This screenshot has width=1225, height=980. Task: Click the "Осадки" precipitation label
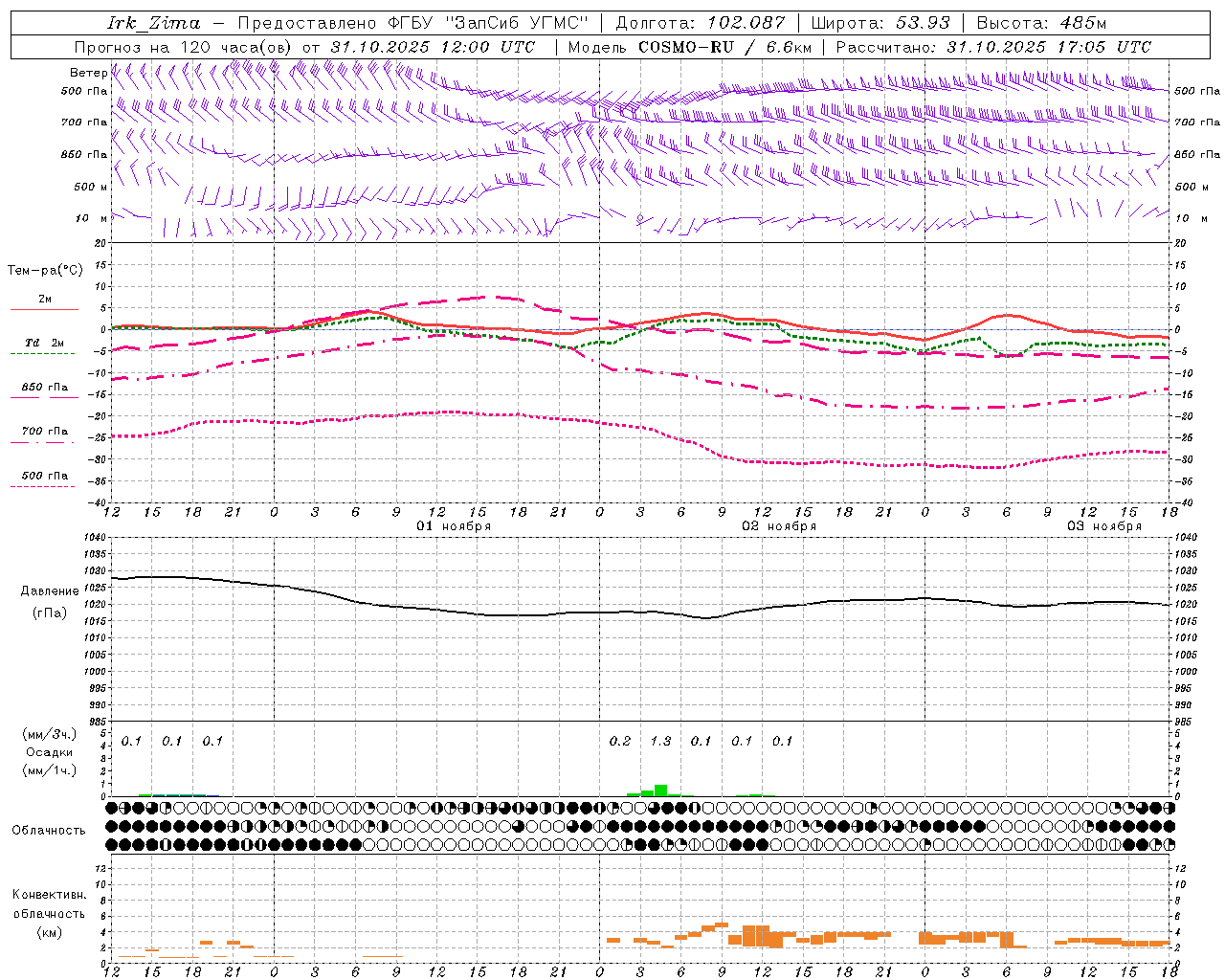tap(50, 752)
